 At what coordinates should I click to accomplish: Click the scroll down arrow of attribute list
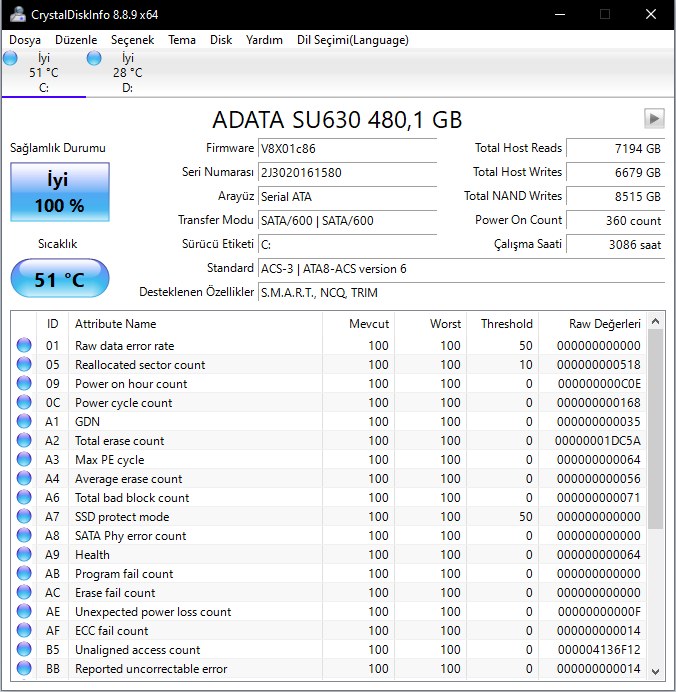tap(656, 672)
